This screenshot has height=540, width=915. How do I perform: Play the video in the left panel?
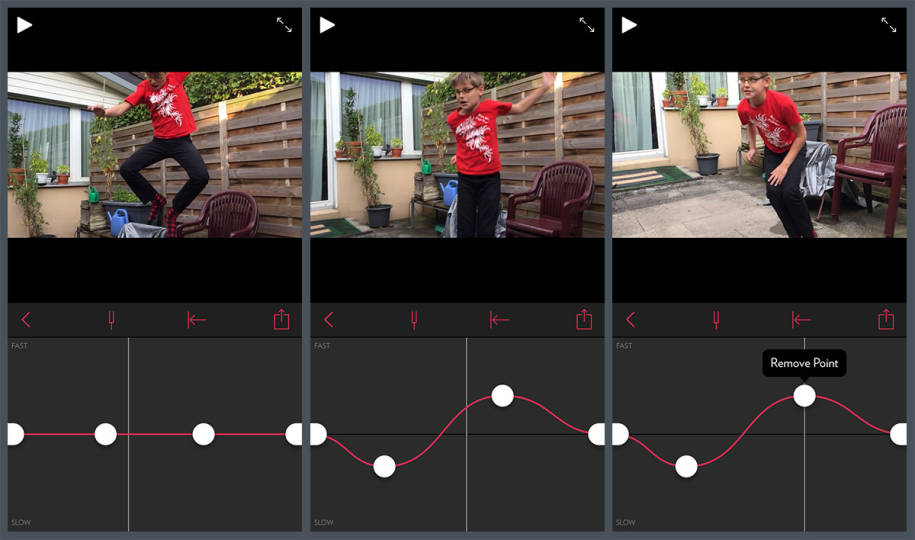[x=25, y=25]
